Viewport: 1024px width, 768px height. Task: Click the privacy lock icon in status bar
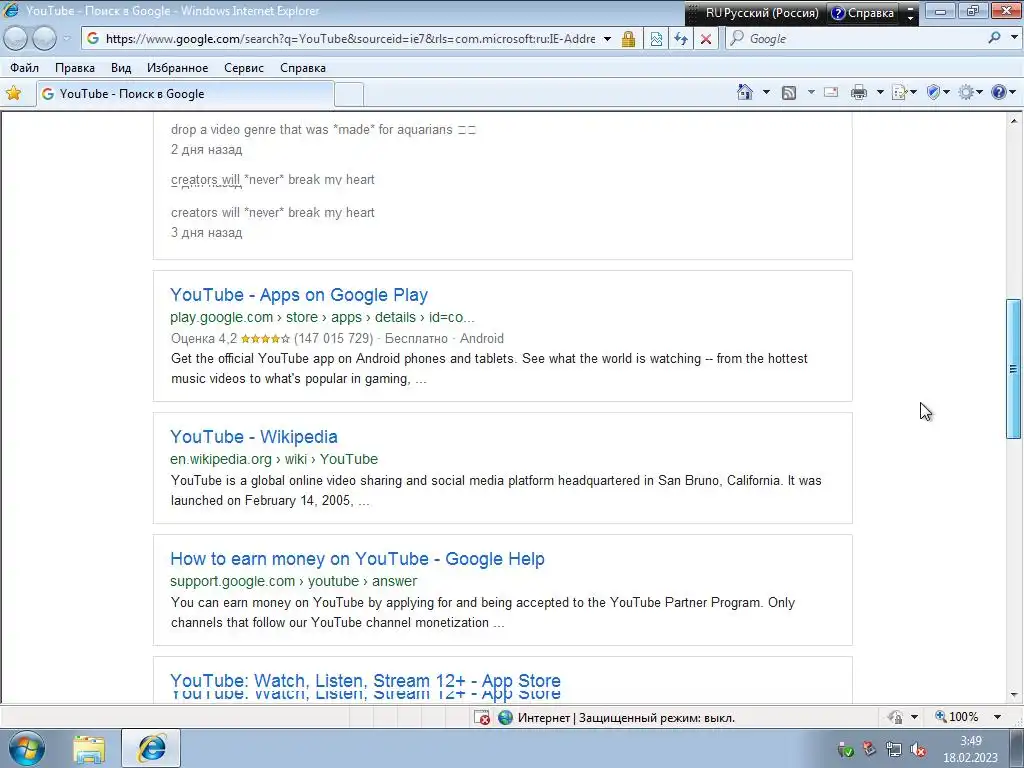[895, 717]
